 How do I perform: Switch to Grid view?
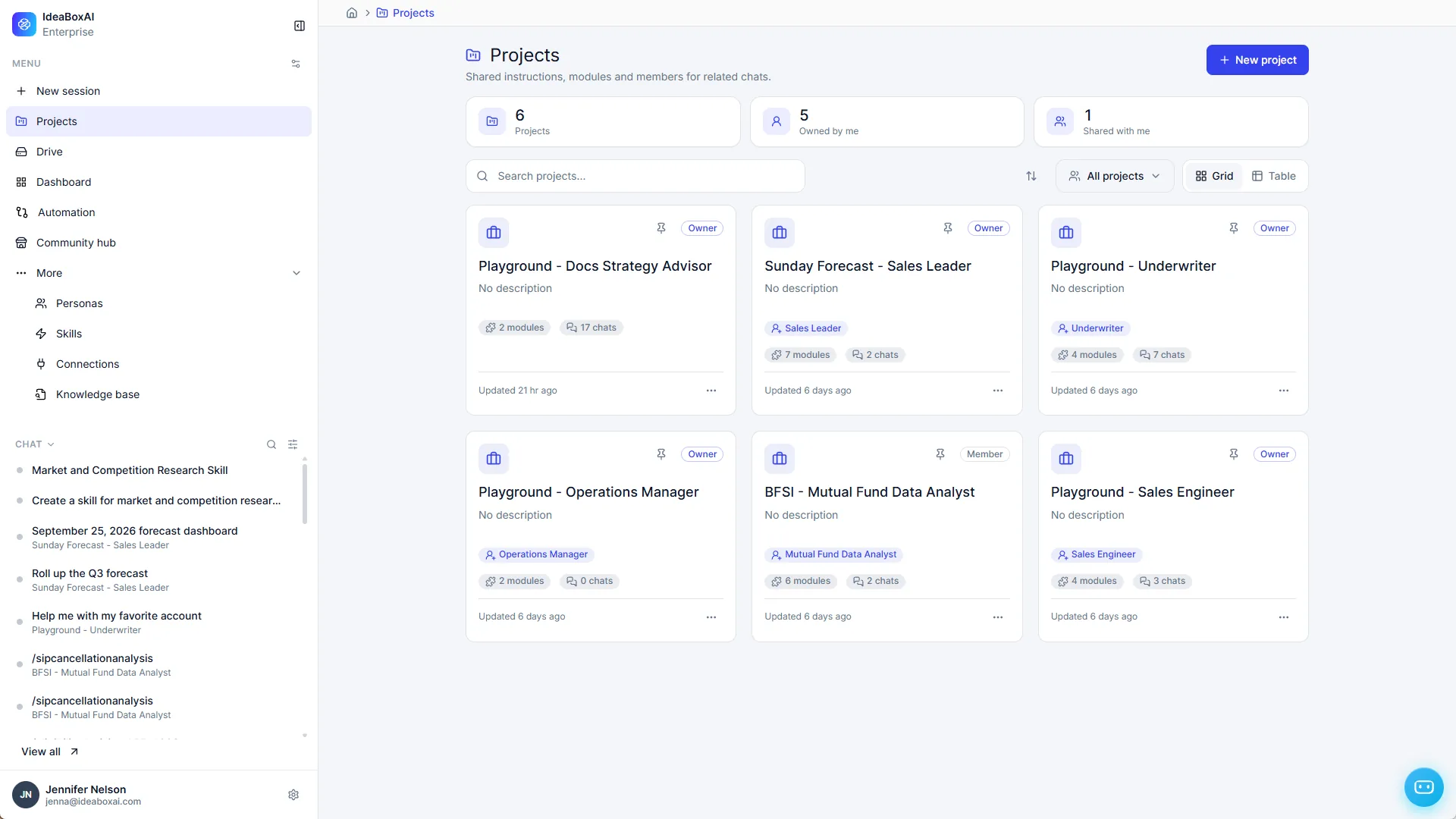(1214, 176)
